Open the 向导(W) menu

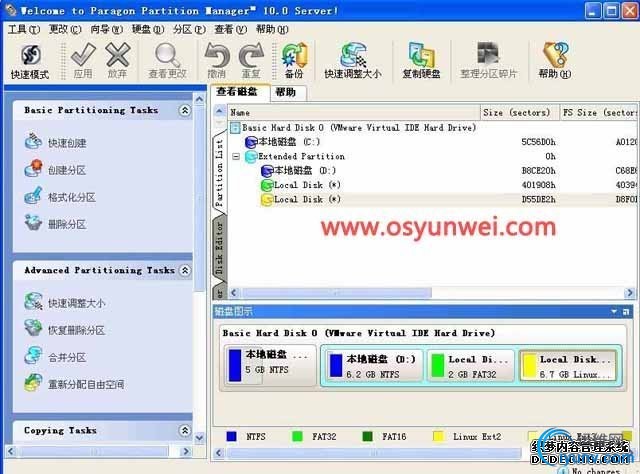107,29
